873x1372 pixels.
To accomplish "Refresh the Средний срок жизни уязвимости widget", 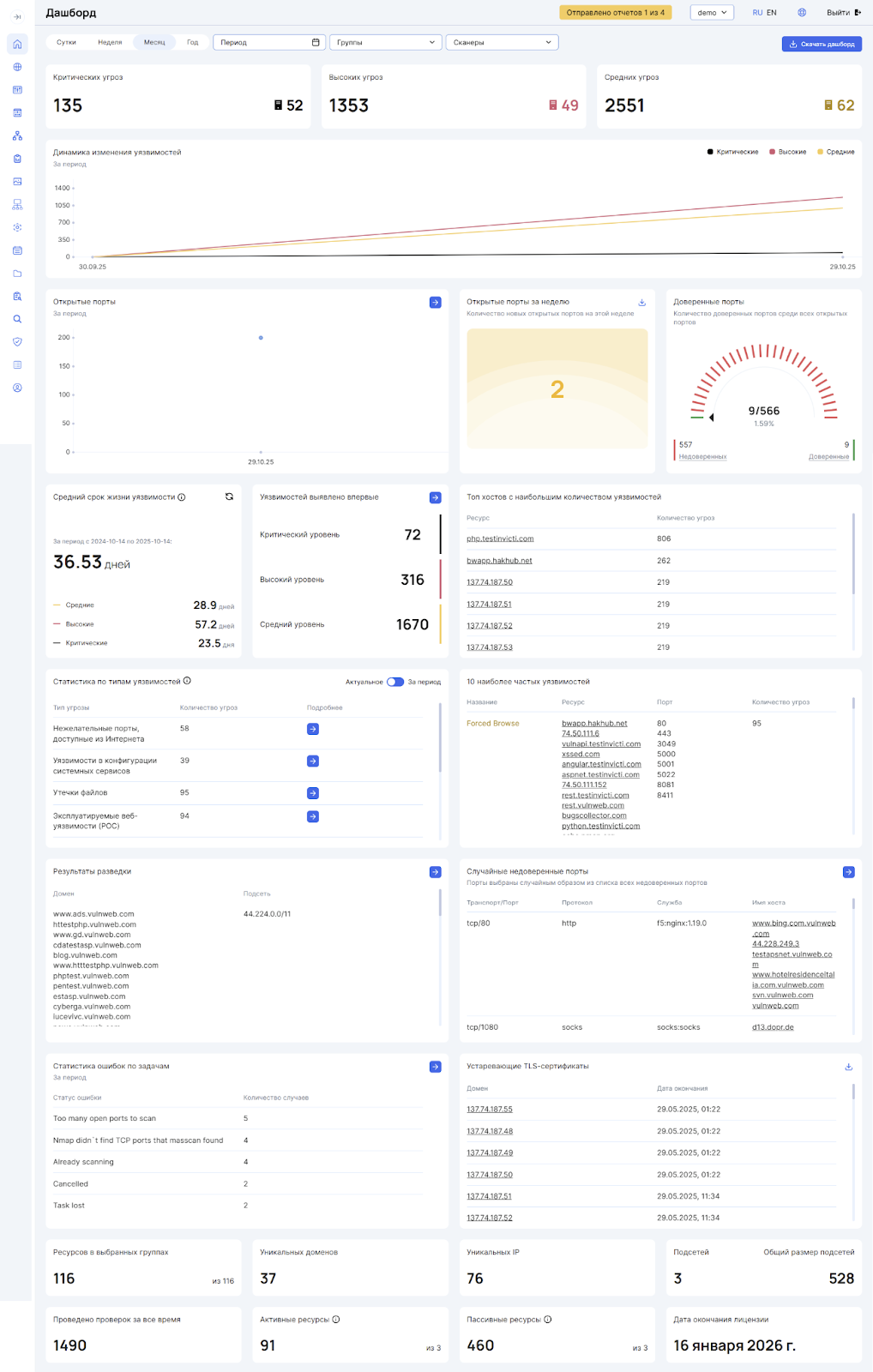I will [229, 496].
